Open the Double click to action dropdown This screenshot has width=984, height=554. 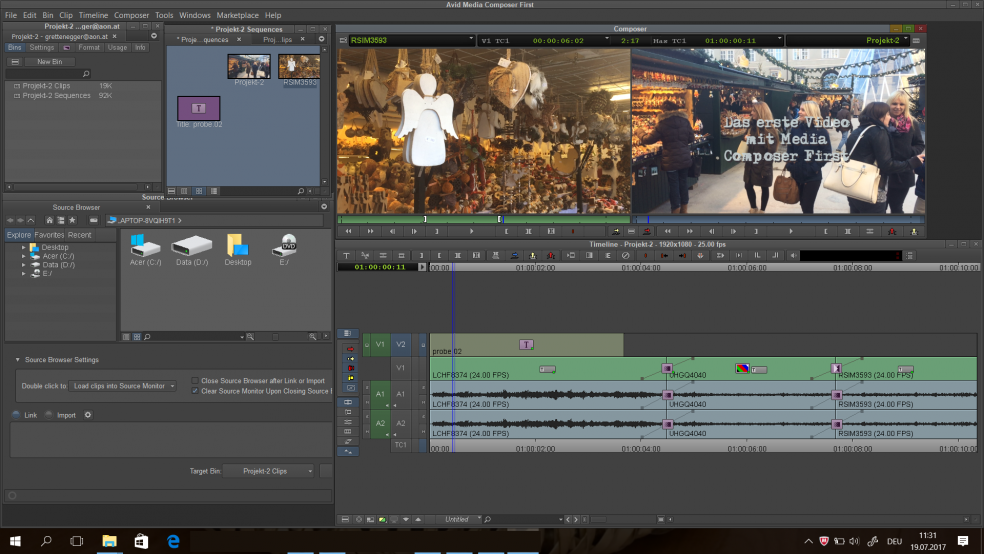[123, 385]
